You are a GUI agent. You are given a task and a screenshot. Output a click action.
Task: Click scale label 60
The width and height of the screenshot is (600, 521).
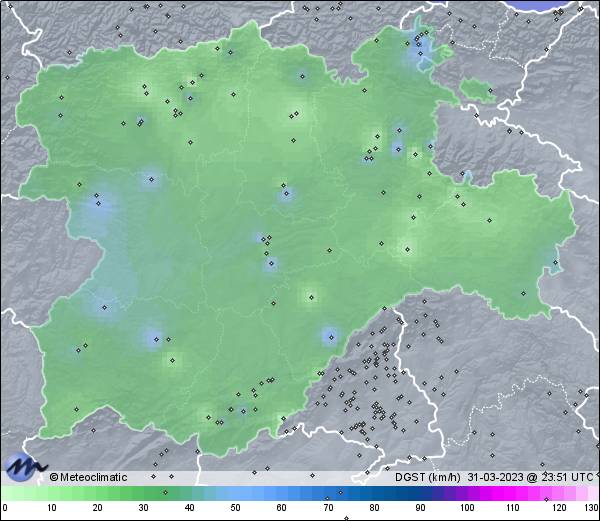coord(282,508)
